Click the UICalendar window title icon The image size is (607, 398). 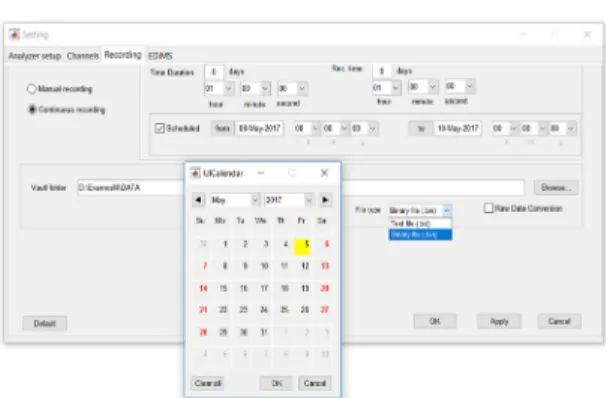point(195,173)
